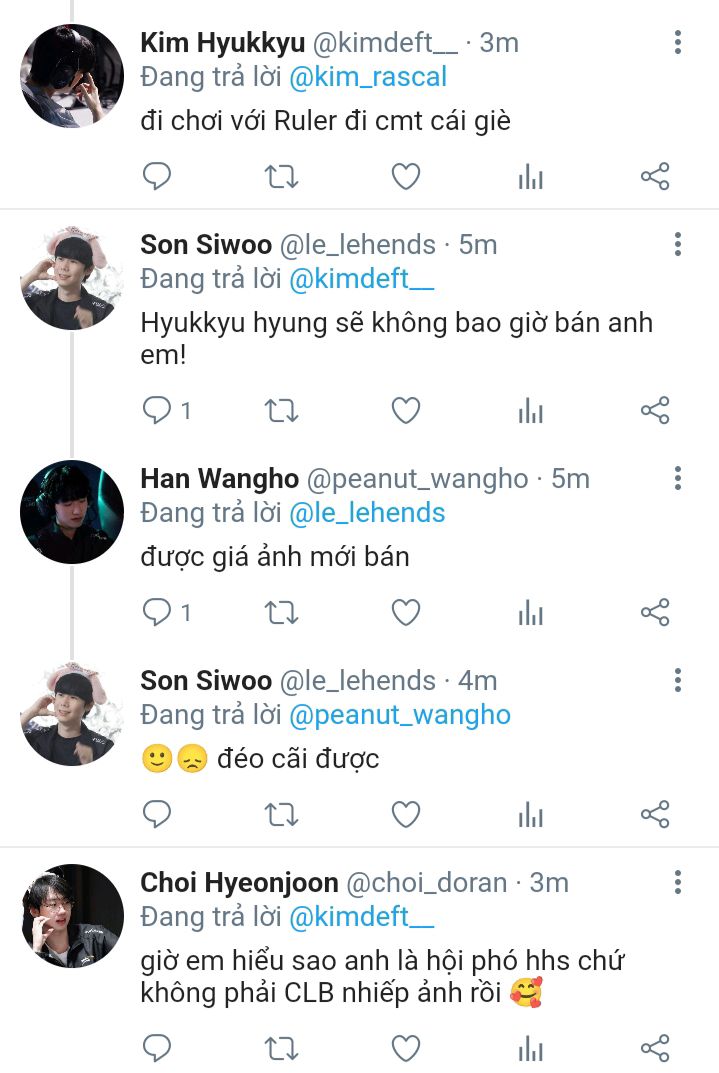The width and height of the screenshot is (719, 1073).
Task: Open more options for Kim Hyukkyu's tweet
Action: point(678,42)
